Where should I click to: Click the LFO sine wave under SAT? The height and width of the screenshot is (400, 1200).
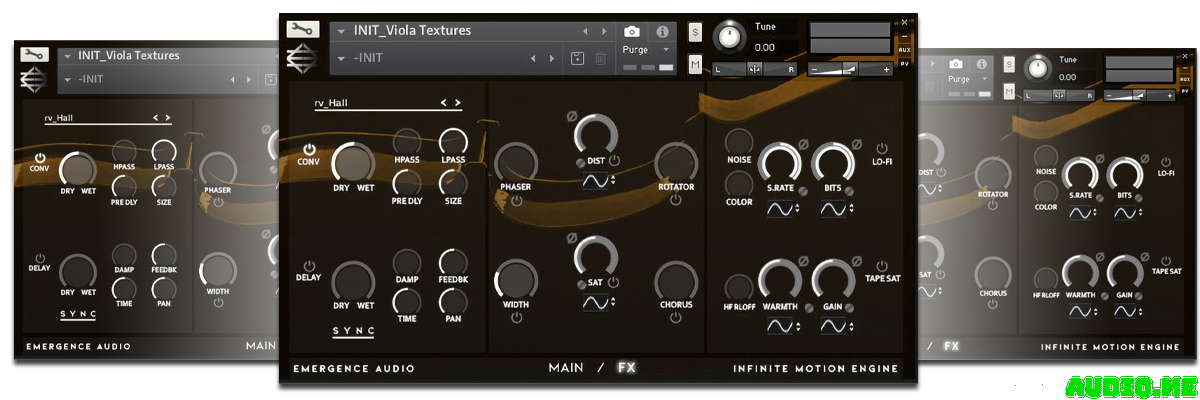[595, 303]
